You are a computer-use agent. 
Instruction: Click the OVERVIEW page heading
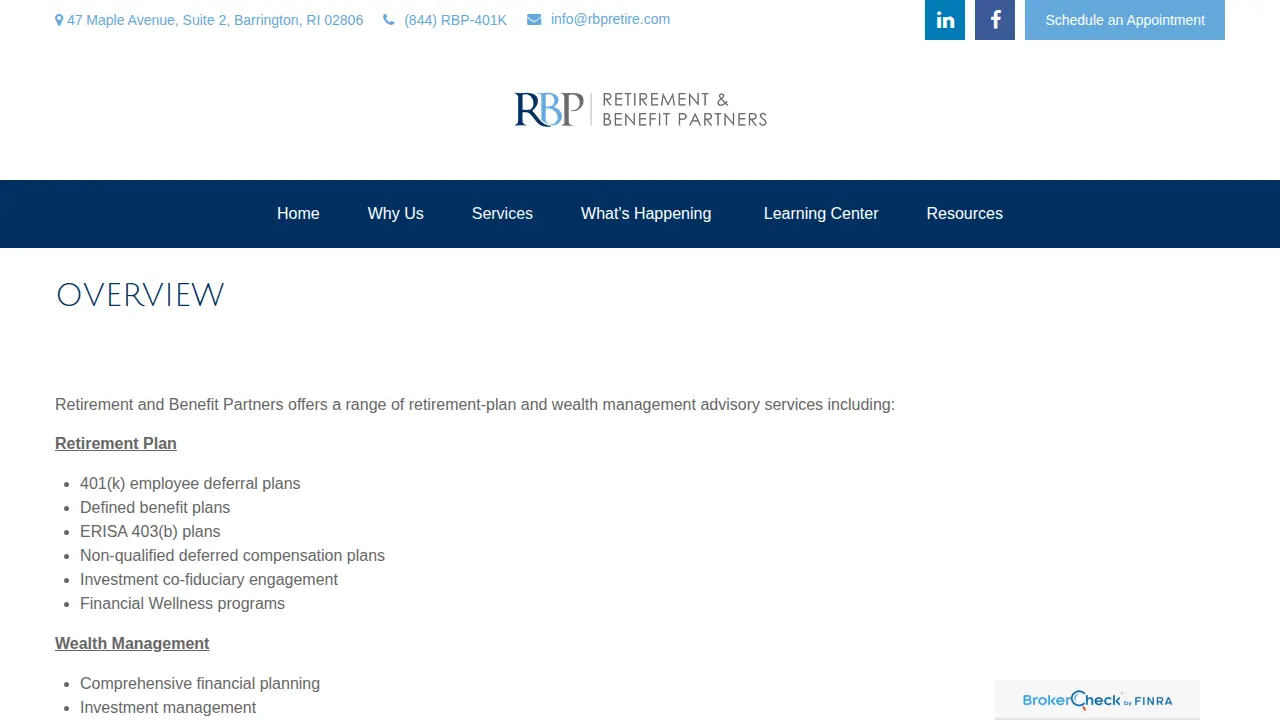tap(140, 295)
